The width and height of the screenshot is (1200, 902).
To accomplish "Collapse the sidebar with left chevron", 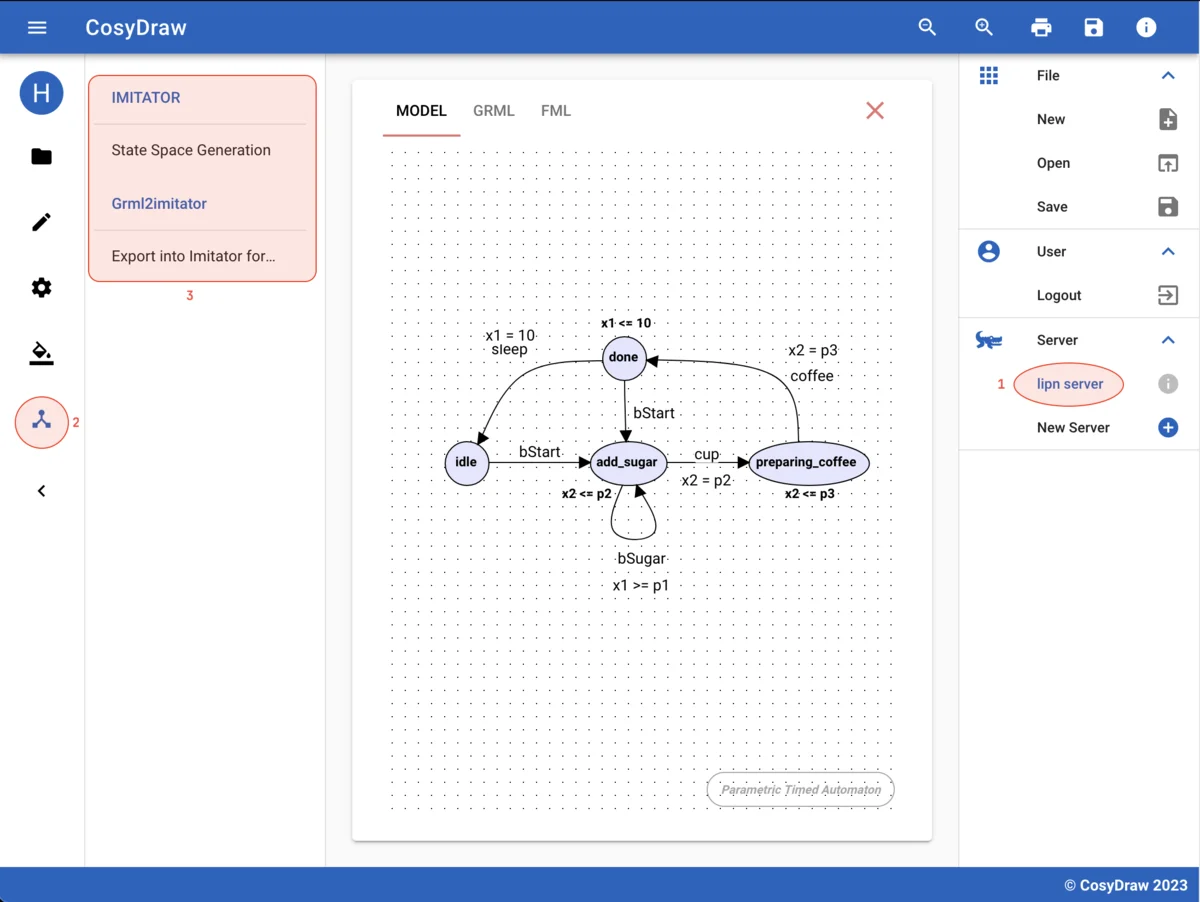I will click(41, 491).
